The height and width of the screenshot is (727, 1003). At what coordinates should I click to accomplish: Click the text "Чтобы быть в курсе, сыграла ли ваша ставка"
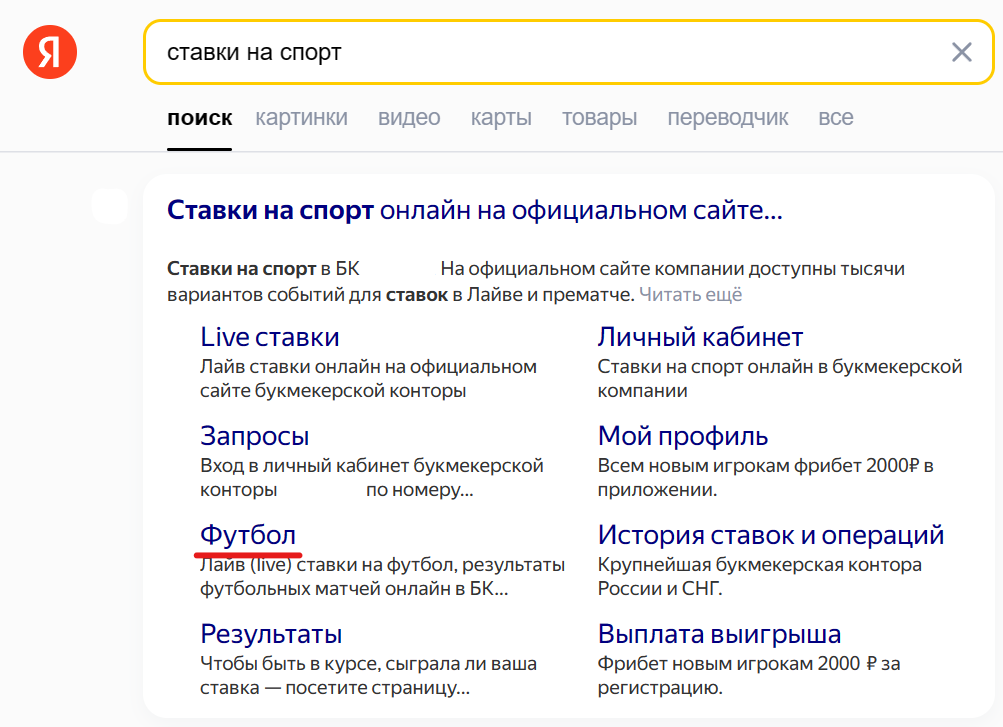click(x=368, y=676)
